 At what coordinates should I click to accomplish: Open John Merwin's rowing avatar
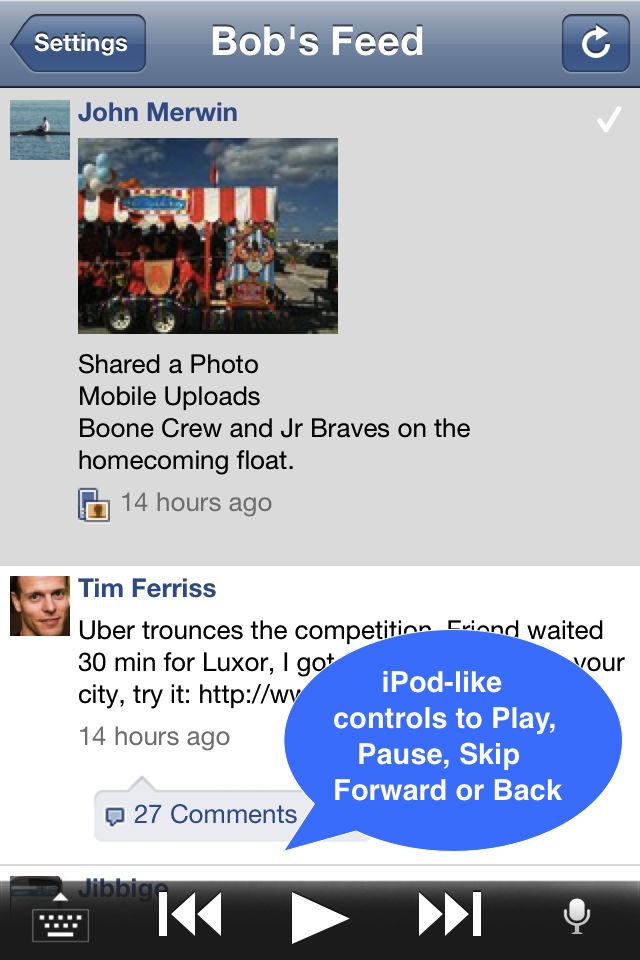[40, 130]
